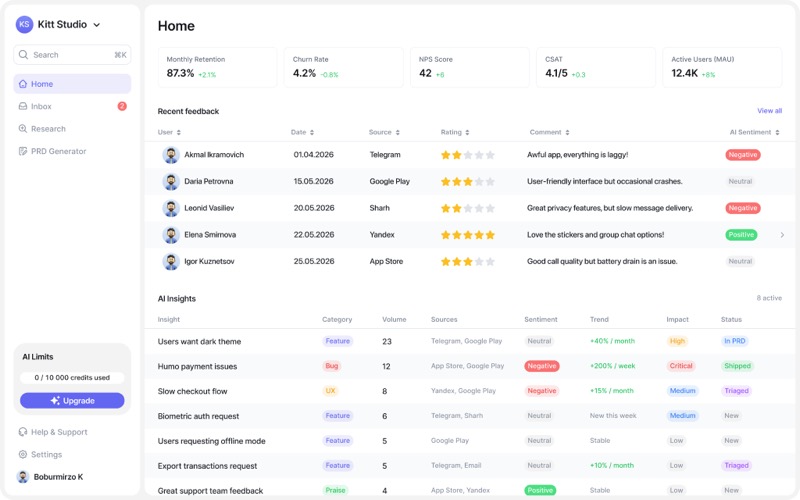Image resolution: width=800 pixels, height=500 pixels.
Task: Open View all recent feedback link
Action: tap(769, 111)
